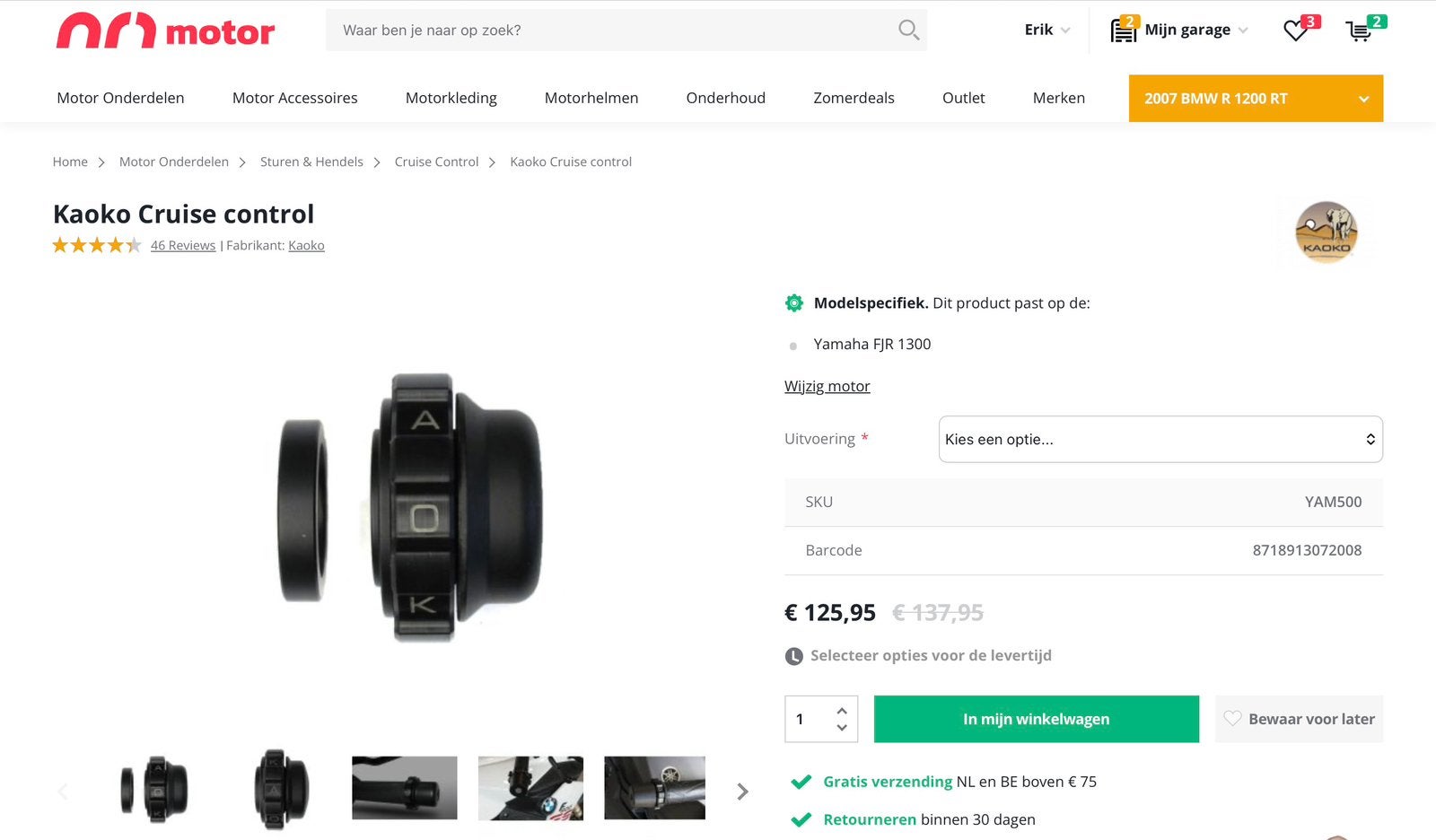Screen dimensions: 1436x840
Task: Click Bewaar voor later button
Action: (1299, 719)
